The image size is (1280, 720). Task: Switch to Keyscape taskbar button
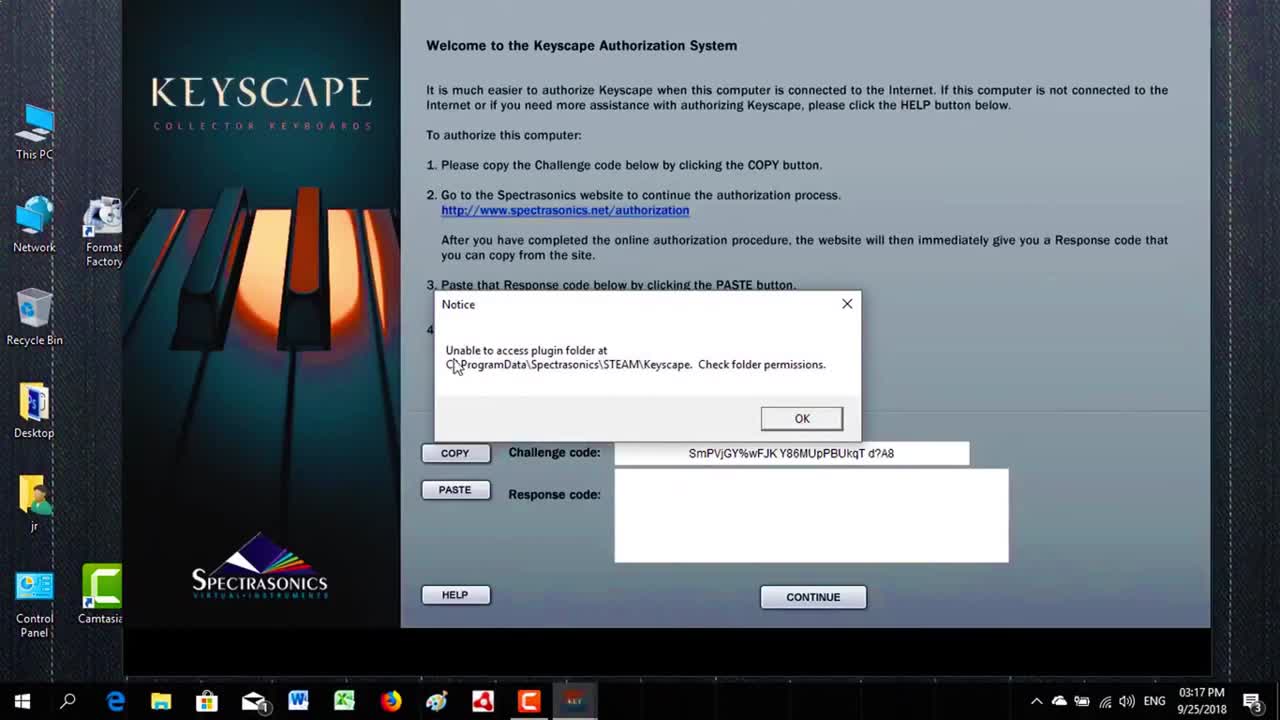[x=575, y=701]
